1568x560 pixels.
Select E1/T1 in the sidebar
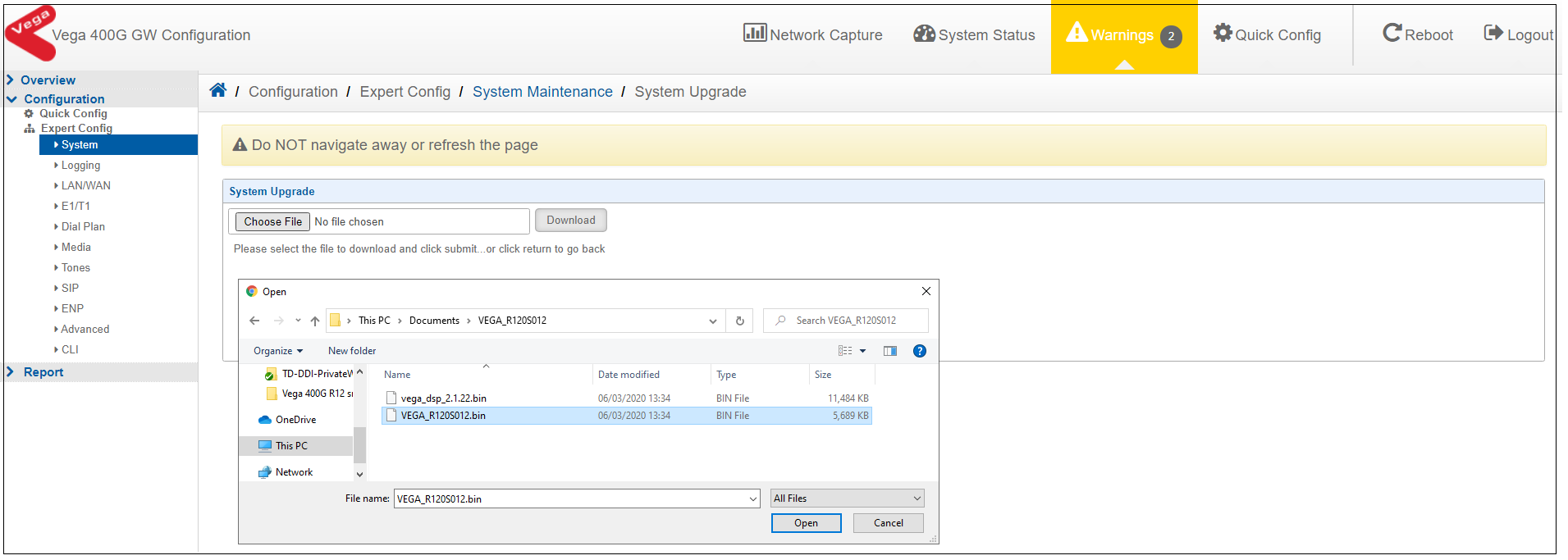pyautogui.click(x=75, y=207)
